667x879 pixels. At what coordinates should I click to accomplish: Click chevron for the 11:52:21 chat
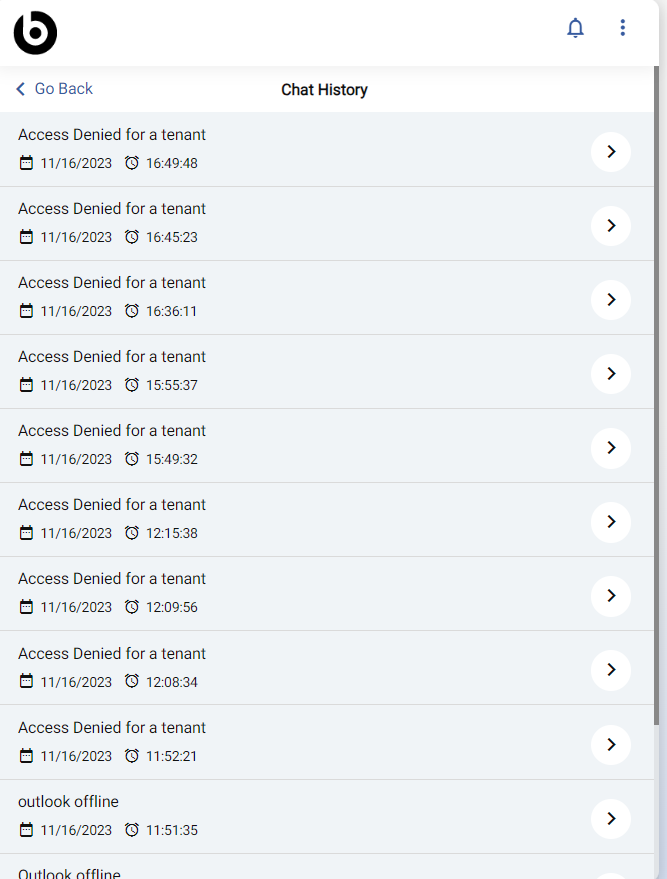tap(610, 744)
